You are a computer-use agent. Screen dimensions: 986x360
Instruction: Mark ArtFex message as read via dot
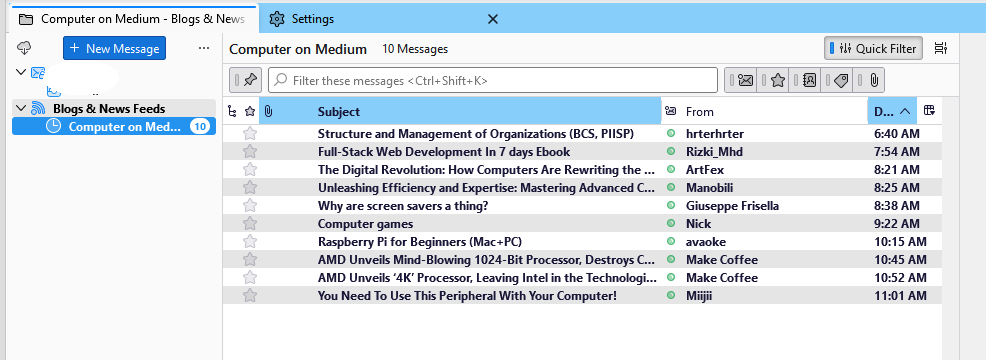pos(670,169)
